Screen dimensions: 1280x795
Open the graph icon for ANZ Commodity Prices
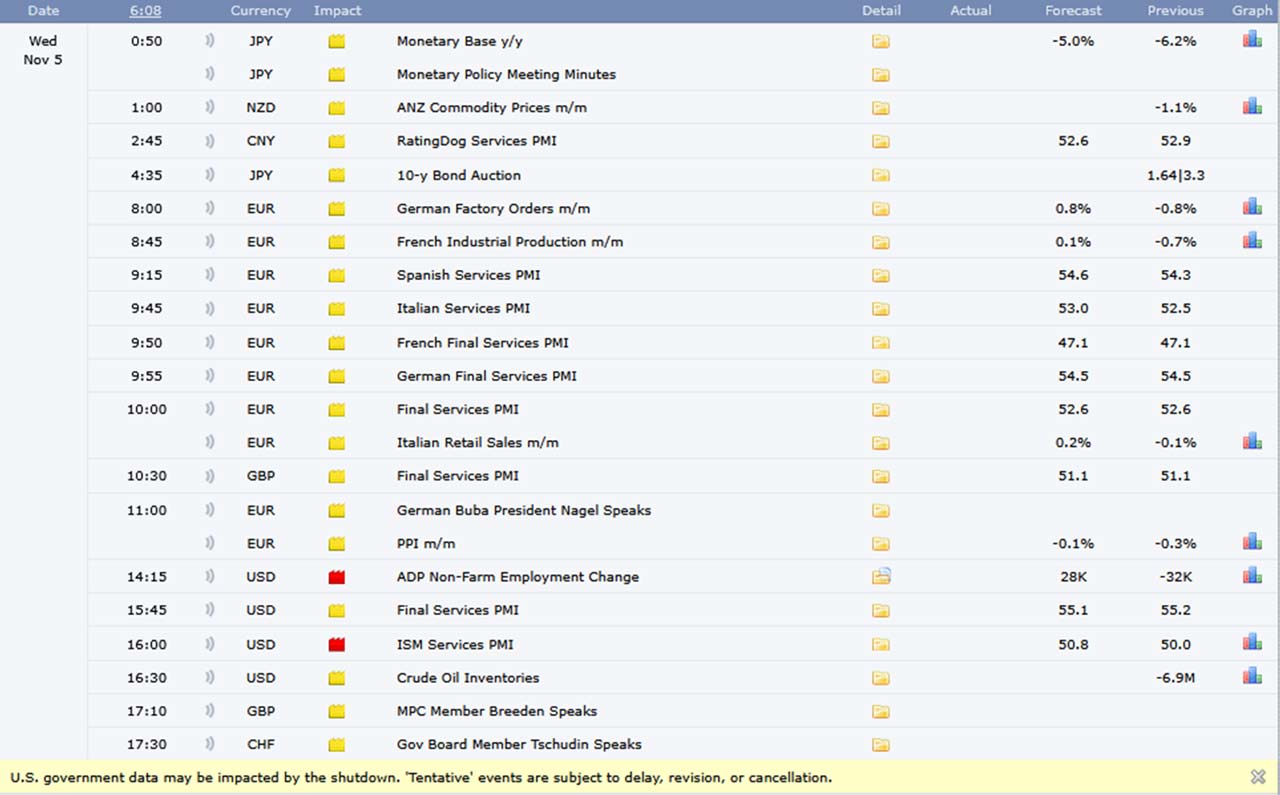(1251, 103)
